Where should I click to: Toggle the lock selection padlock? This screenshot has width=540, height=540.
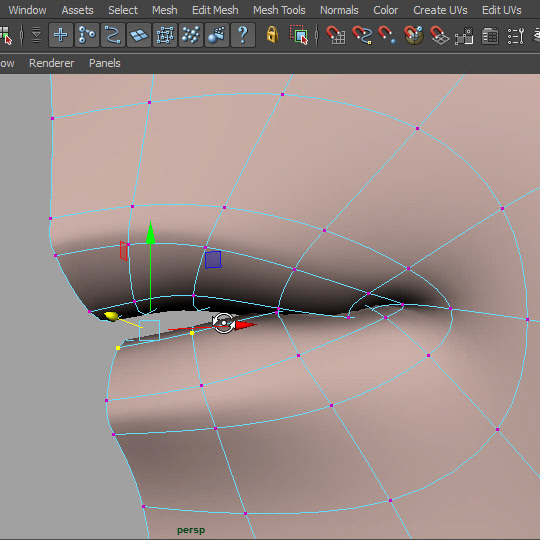click(x=272, y=35)
